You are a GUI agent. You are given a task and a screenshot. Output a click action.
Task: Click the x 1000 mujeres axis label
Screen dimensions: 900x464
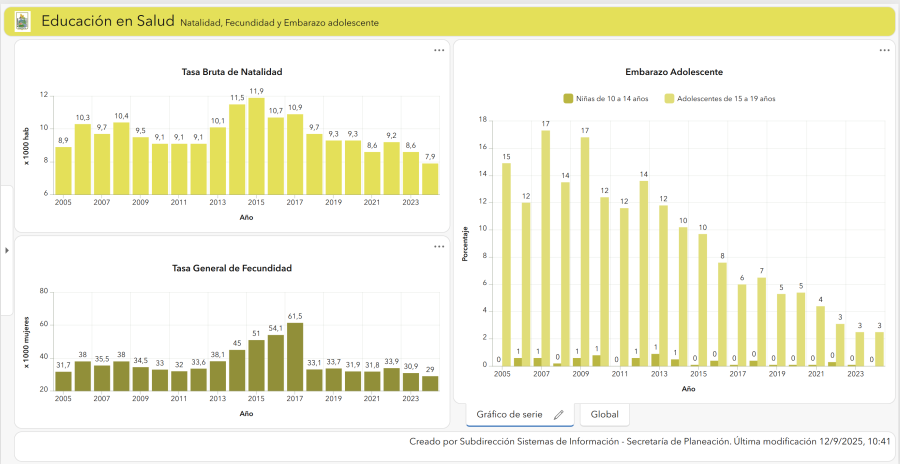click(28, 342)
